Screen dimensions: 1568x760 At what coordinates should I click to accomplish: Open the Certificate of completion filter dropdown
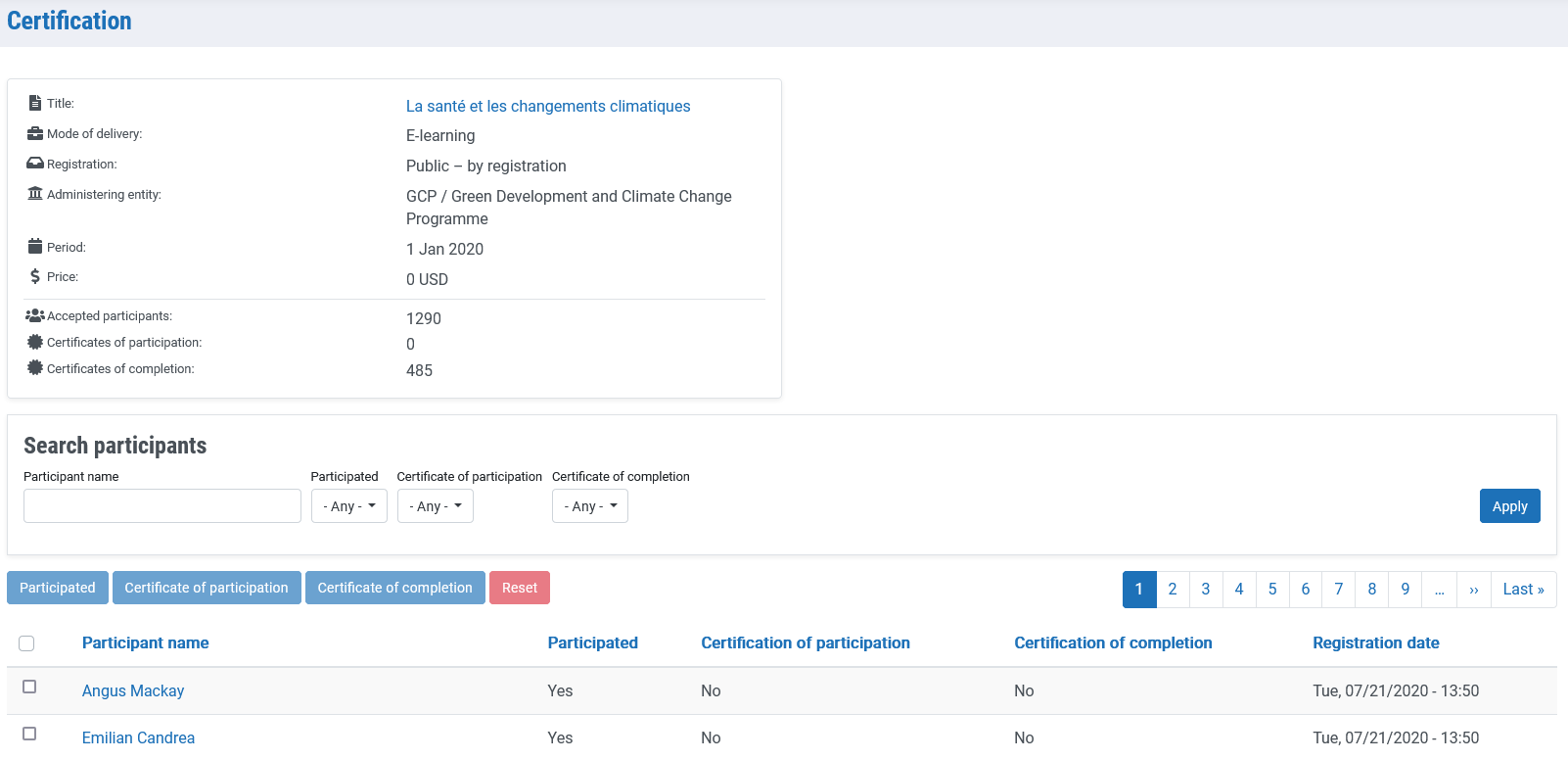(590, 506)
